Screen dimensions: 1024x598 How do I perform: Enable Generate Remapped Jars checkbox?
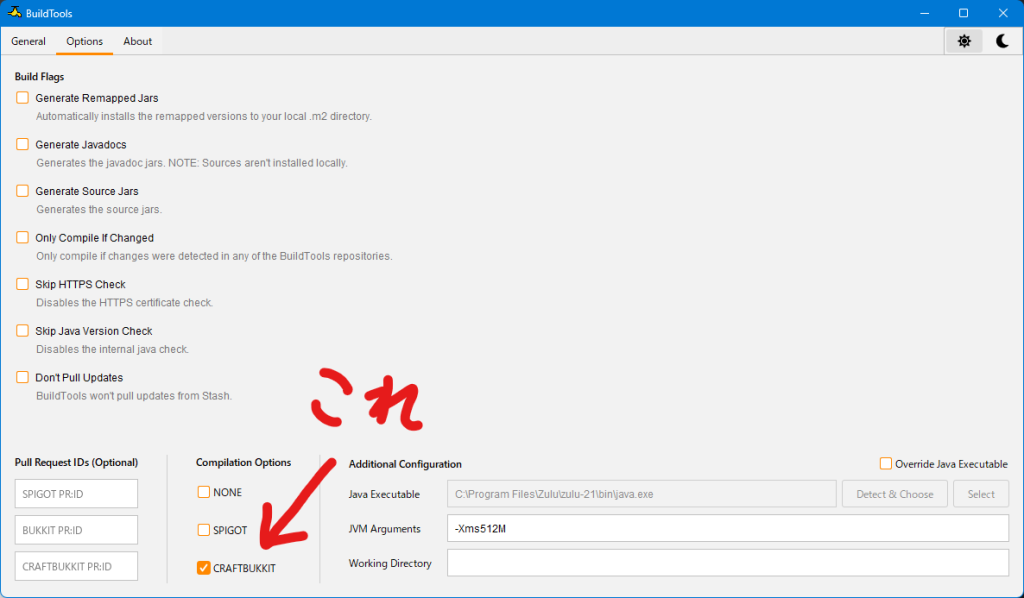23,98
